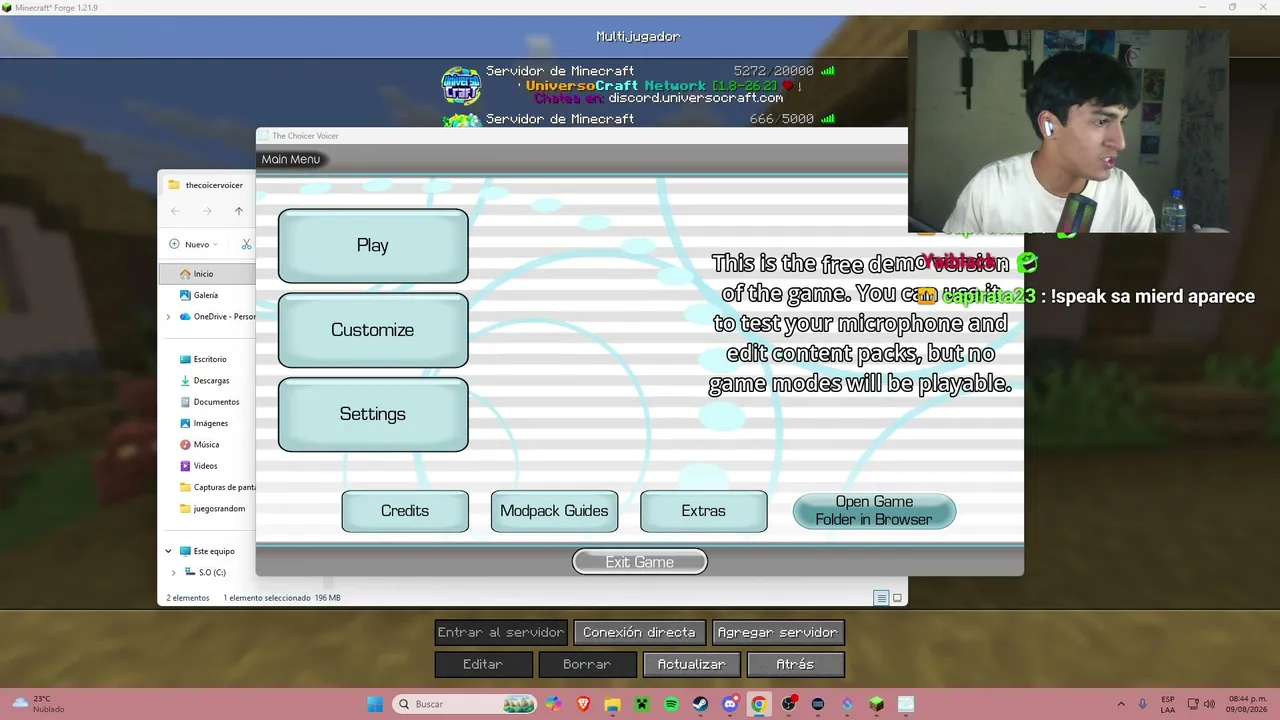This screenshot has width=1280, height=720.
Task: Open Steam from the taskbar
Action: click(700, 704)
